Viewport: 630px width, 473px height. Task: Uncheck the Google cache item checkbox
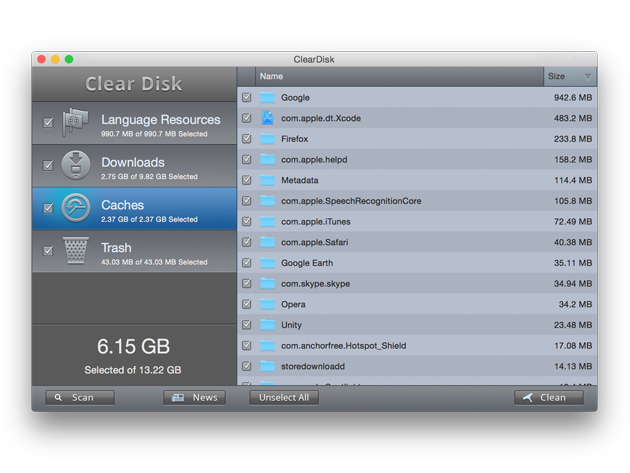click(x=247, y=97)
